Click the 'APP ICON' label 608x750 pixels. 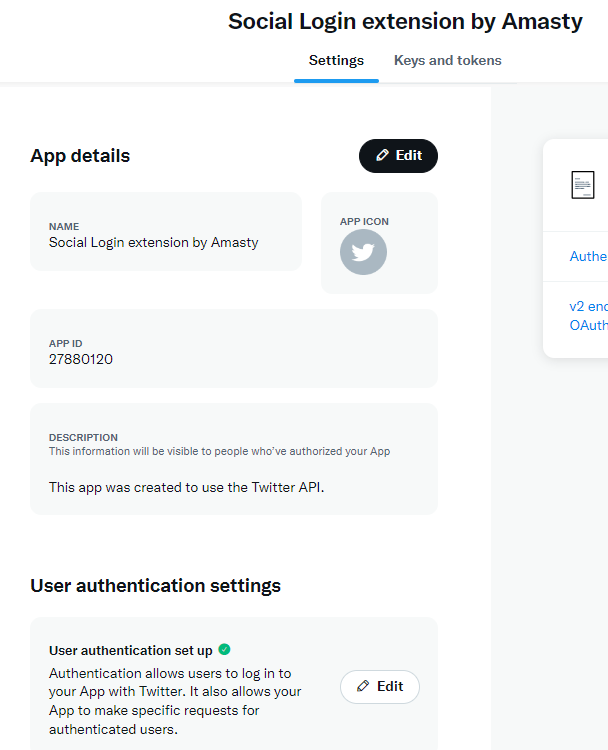[365, 221]
